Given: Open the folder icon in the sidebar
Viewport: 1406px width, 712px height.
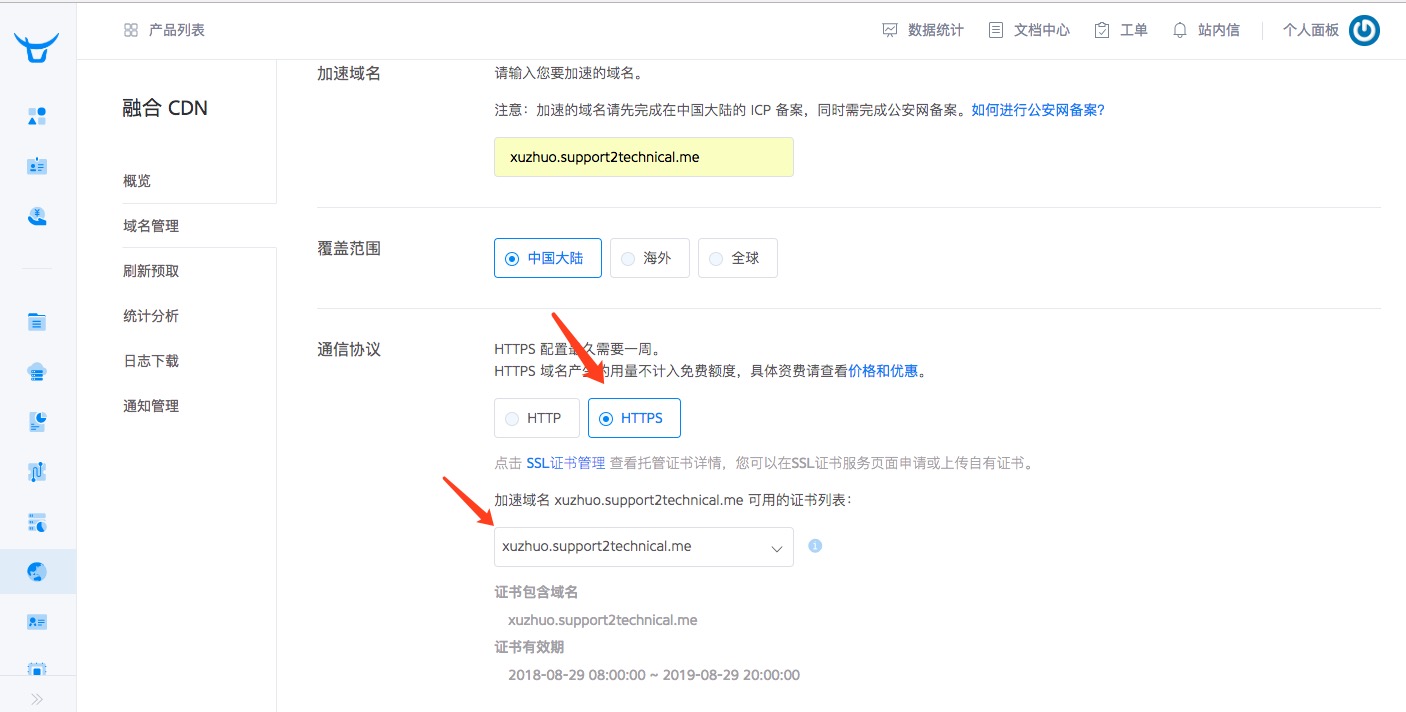Looking at the screenshot, I should (36, 321).
